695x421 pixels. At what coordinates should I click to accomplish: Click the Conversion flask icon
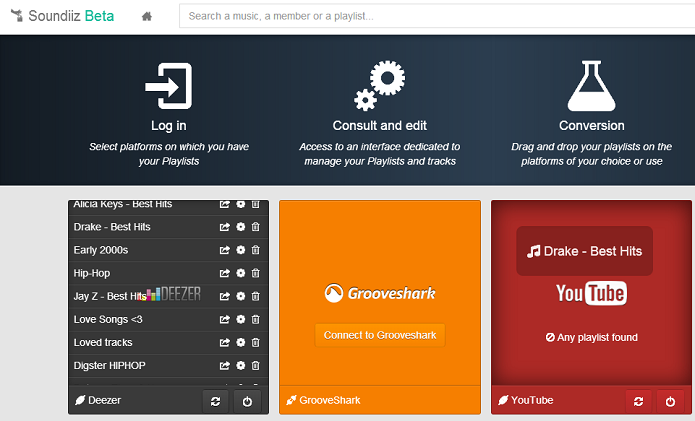click(x=592, y=86)
